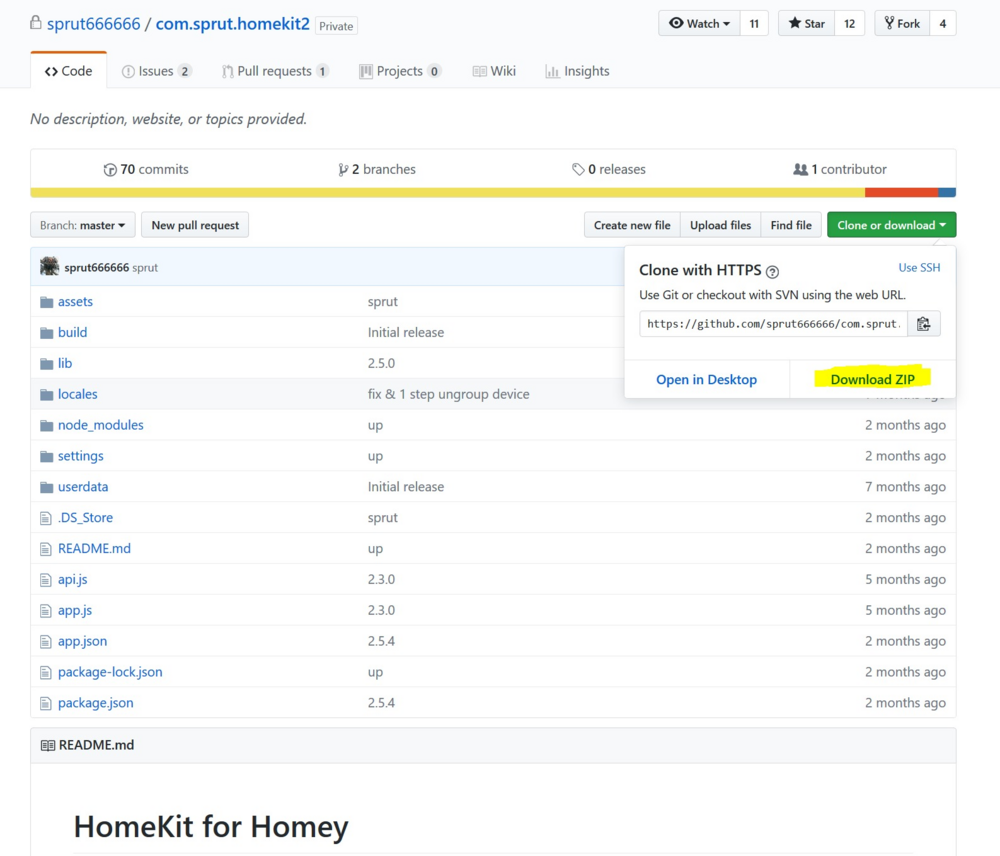Click the file icon beside .DS_Store
The image size is (1000, 856).
[x=45, y=518]
